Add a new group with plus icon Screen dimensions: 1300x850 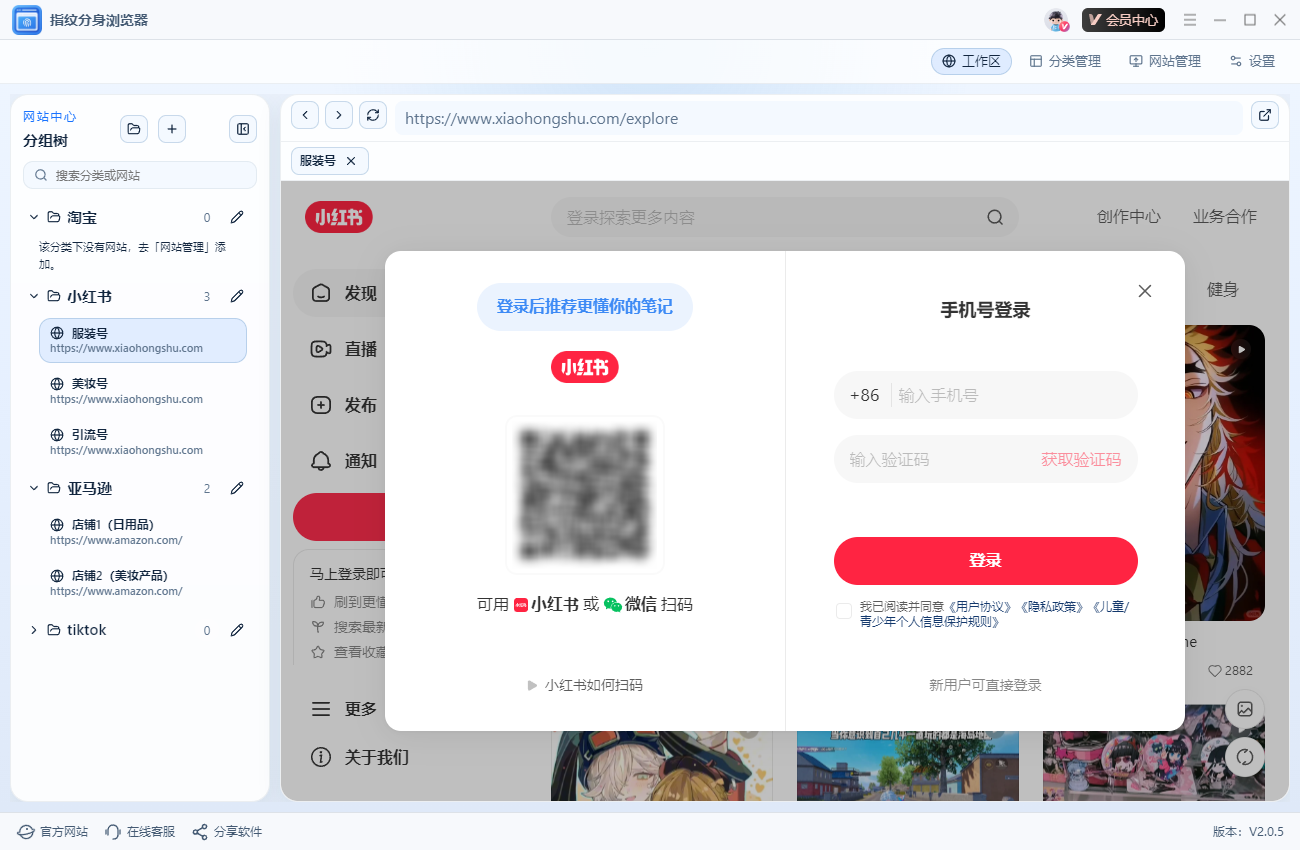[x=172, y=129]
